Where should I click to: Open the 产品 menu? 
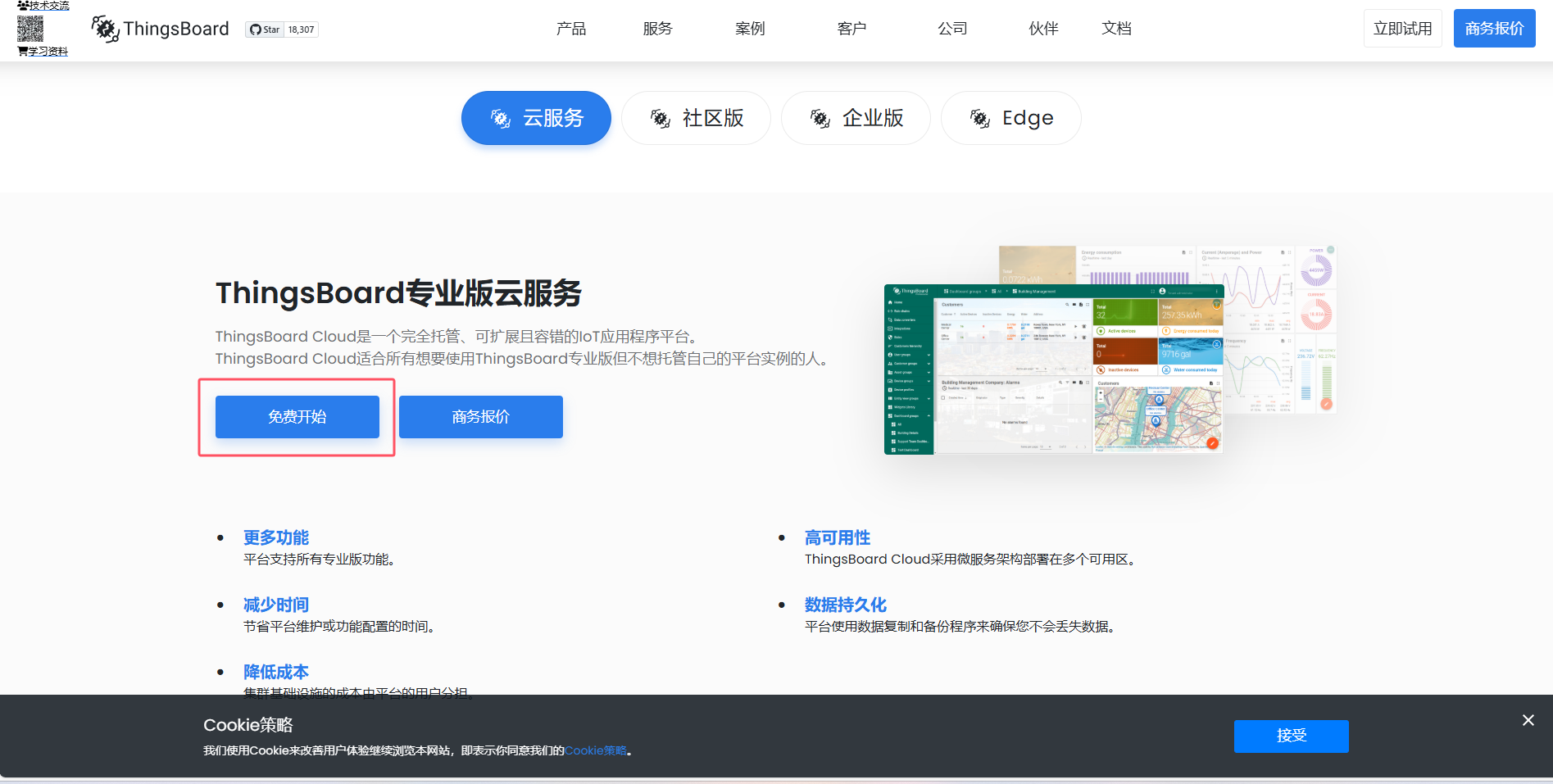pos(571,29)
